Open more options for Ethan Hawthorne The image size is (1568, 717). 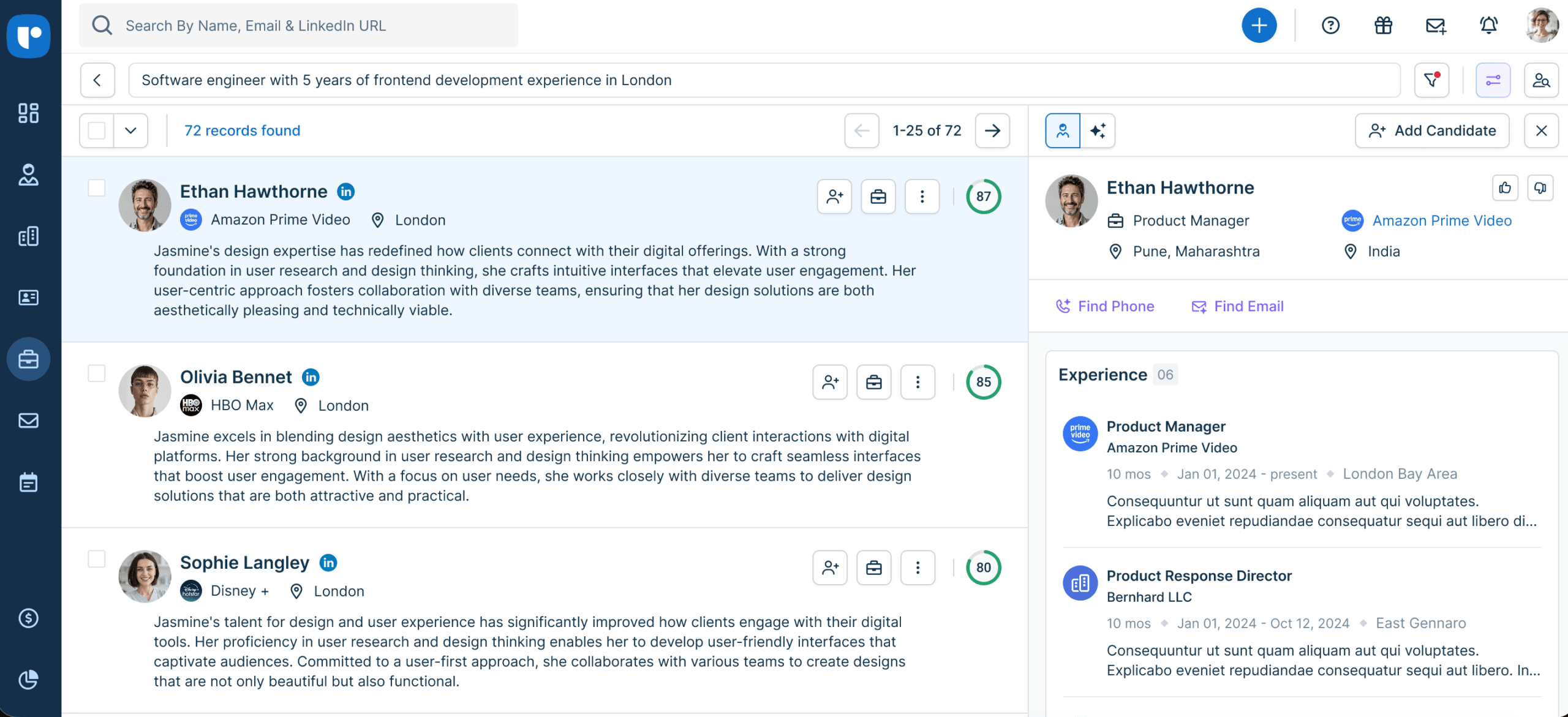pyautogui.click(x=922, y=197)
